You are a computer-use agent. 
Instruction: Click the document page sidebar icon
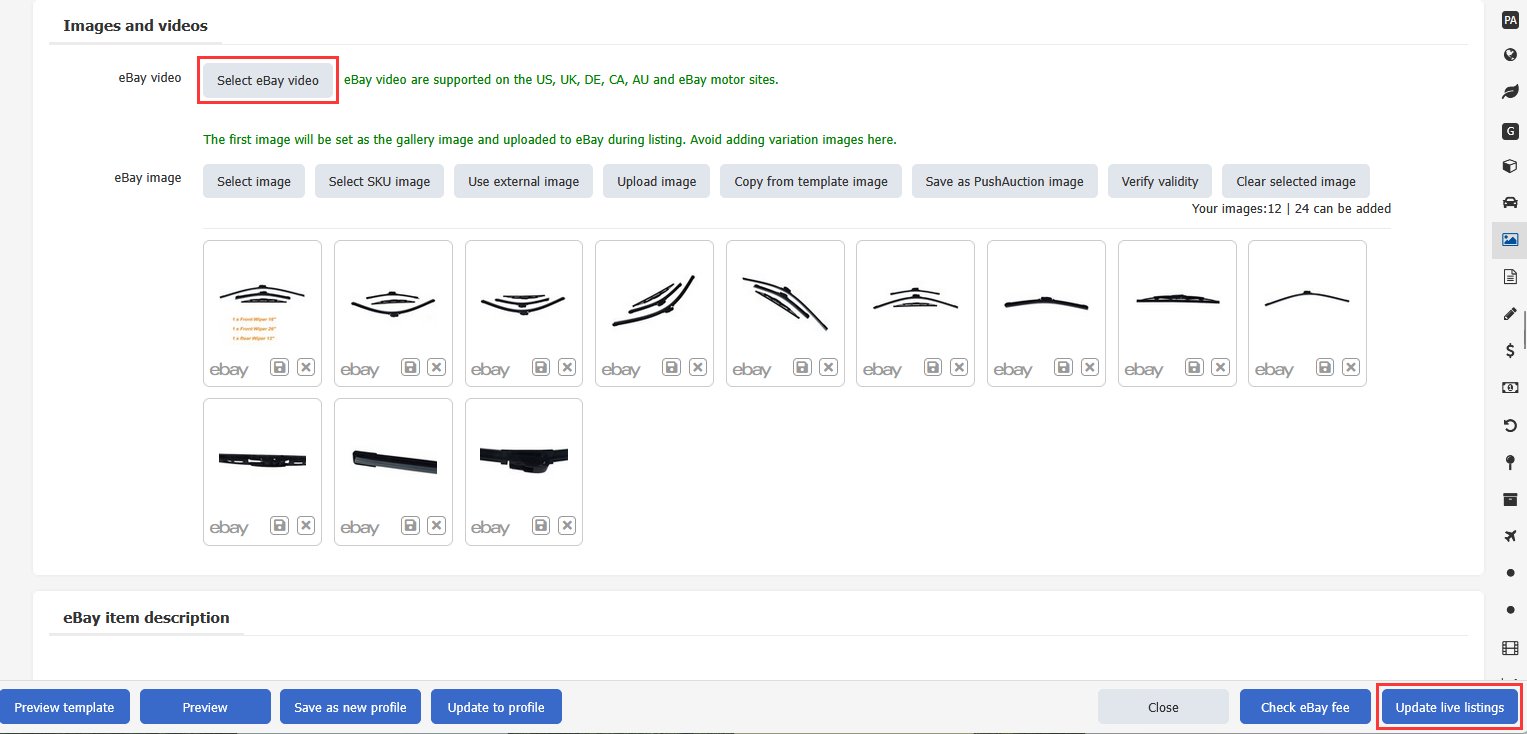[x=1510, y=277]
